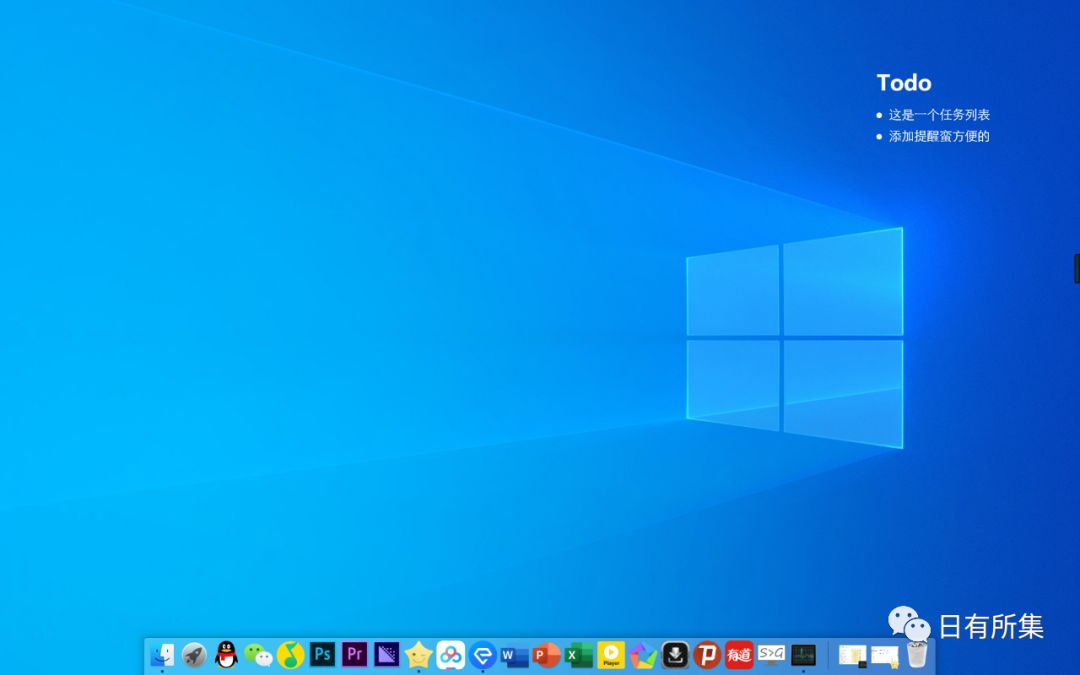This screenshot has width=1080, height=675.
Task: Select the smiling star app icon
Action: pos(417,655)
